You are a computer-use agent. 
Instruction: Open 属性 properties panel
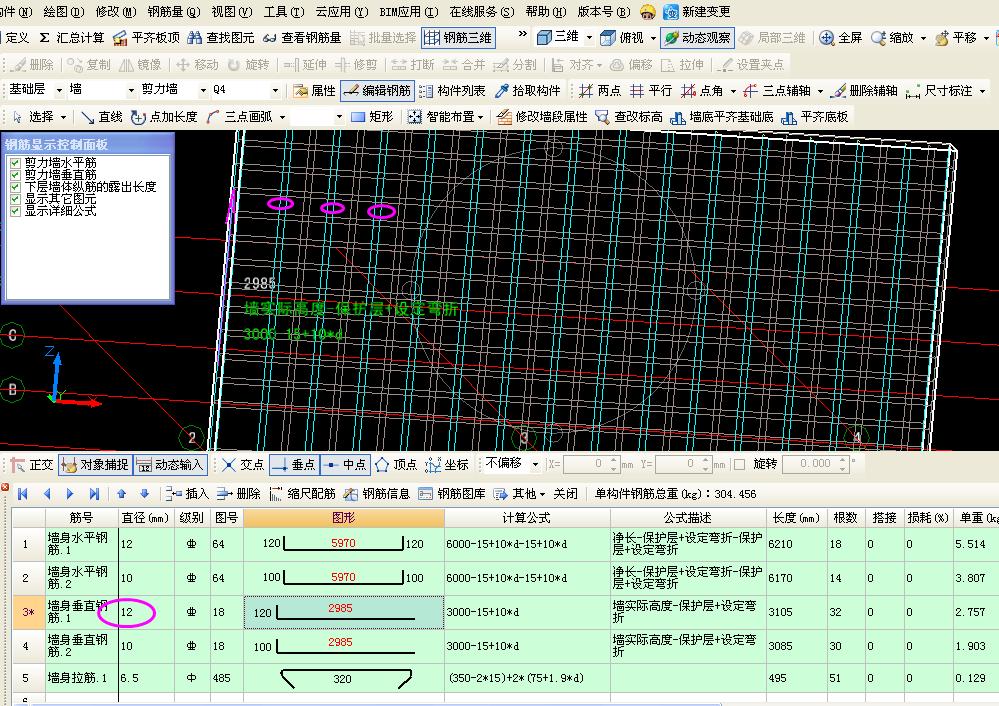click(x=314, y=90)
